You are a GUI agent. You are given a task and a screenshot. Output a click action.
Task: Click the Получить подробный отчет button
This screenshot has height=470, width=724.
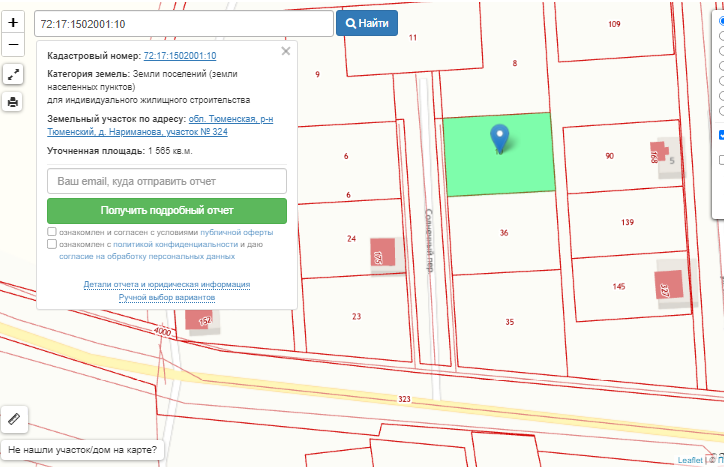(x=167, y=211)
